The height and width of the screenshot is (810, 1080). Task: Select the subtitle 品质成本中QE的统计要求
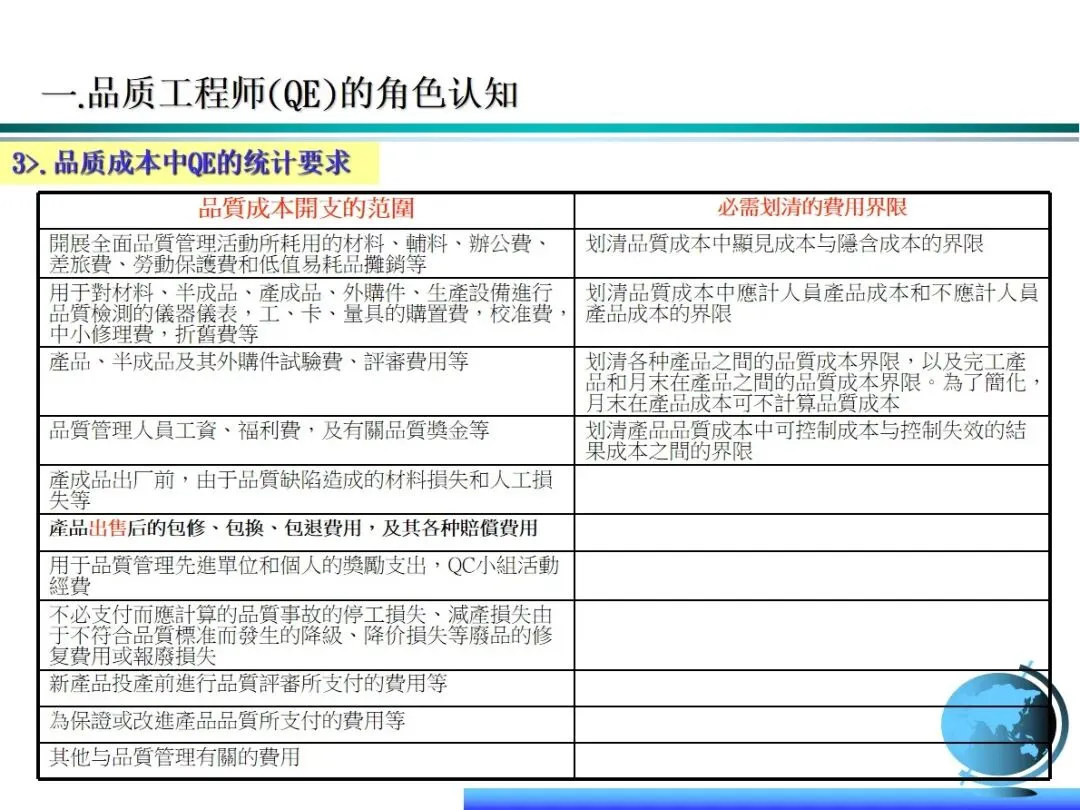[x=182, y=164]
